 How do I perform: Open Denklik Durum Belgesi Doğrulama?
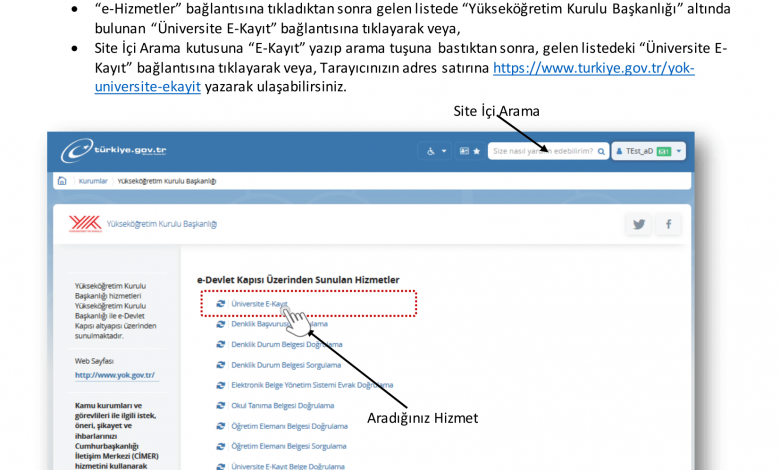[x=287, y=344]
